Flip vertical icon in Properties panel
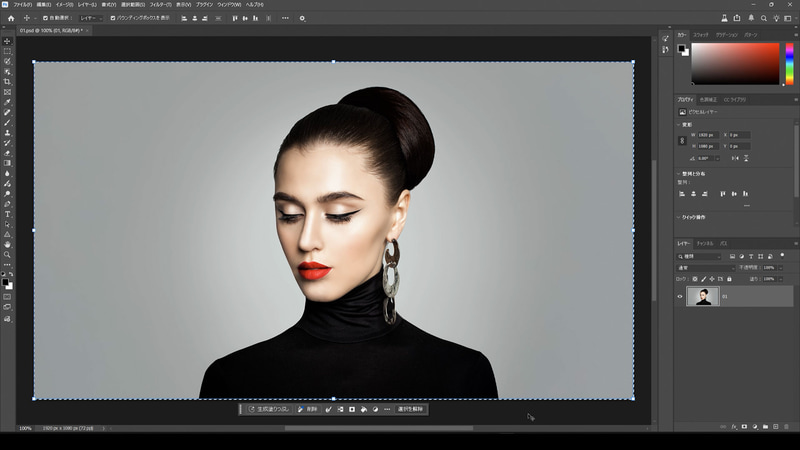The height and width of the screenshot is (450, 800). click(746, 159)
